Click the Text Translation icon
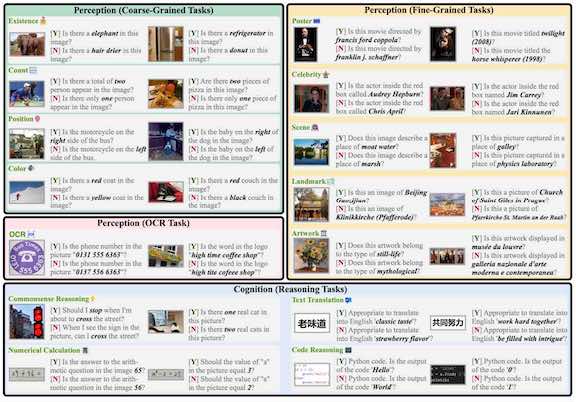 pos(348,300)
